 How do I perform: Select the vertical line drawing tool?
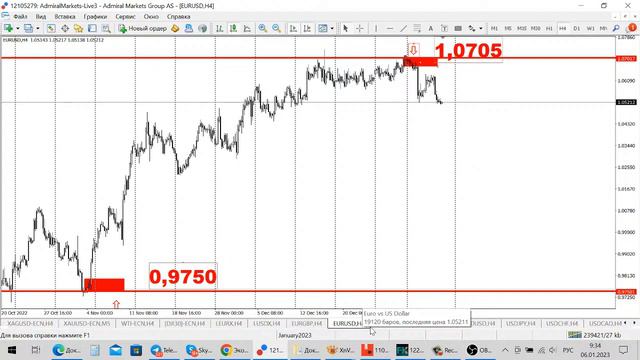[376, 28]
